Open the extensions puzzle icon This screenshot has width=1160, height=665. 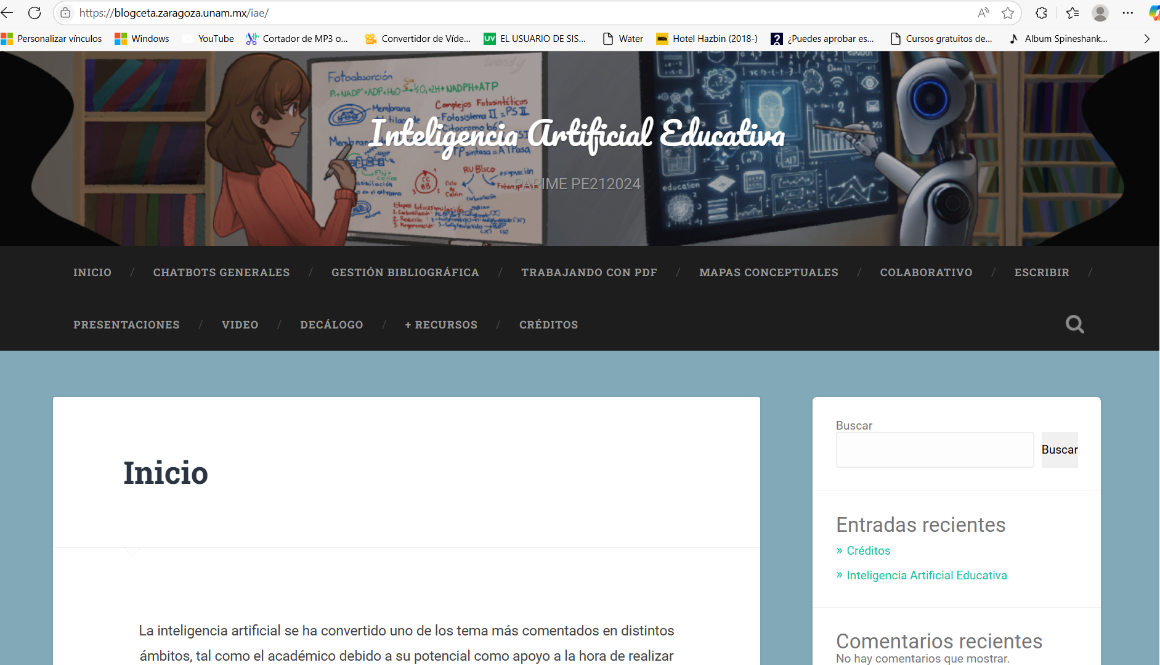click(x=1042, y=13)
